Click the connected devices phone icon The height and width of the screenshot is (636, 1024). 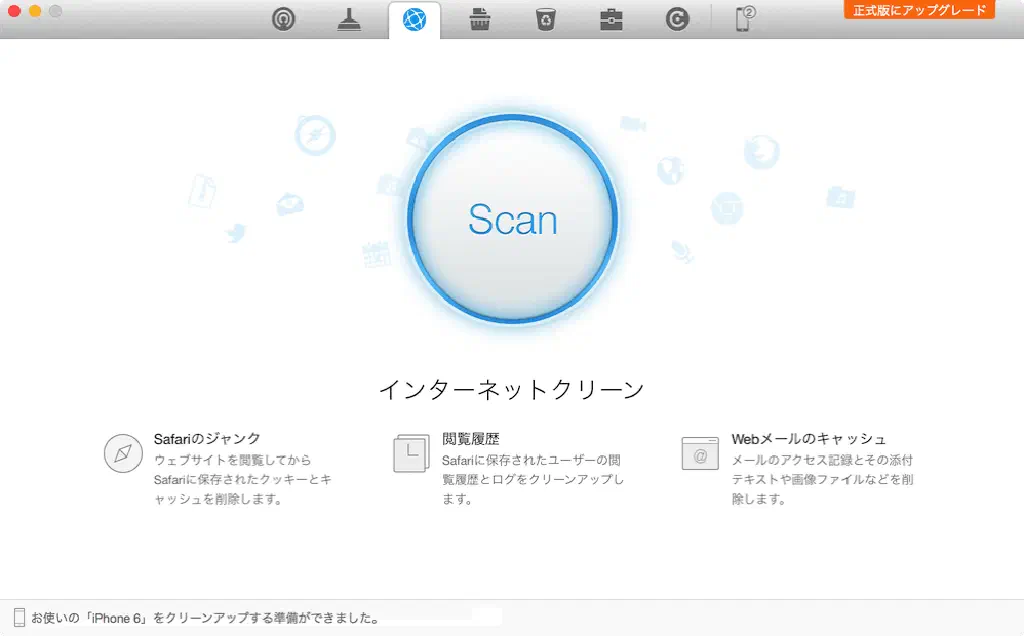coord(745,19)
